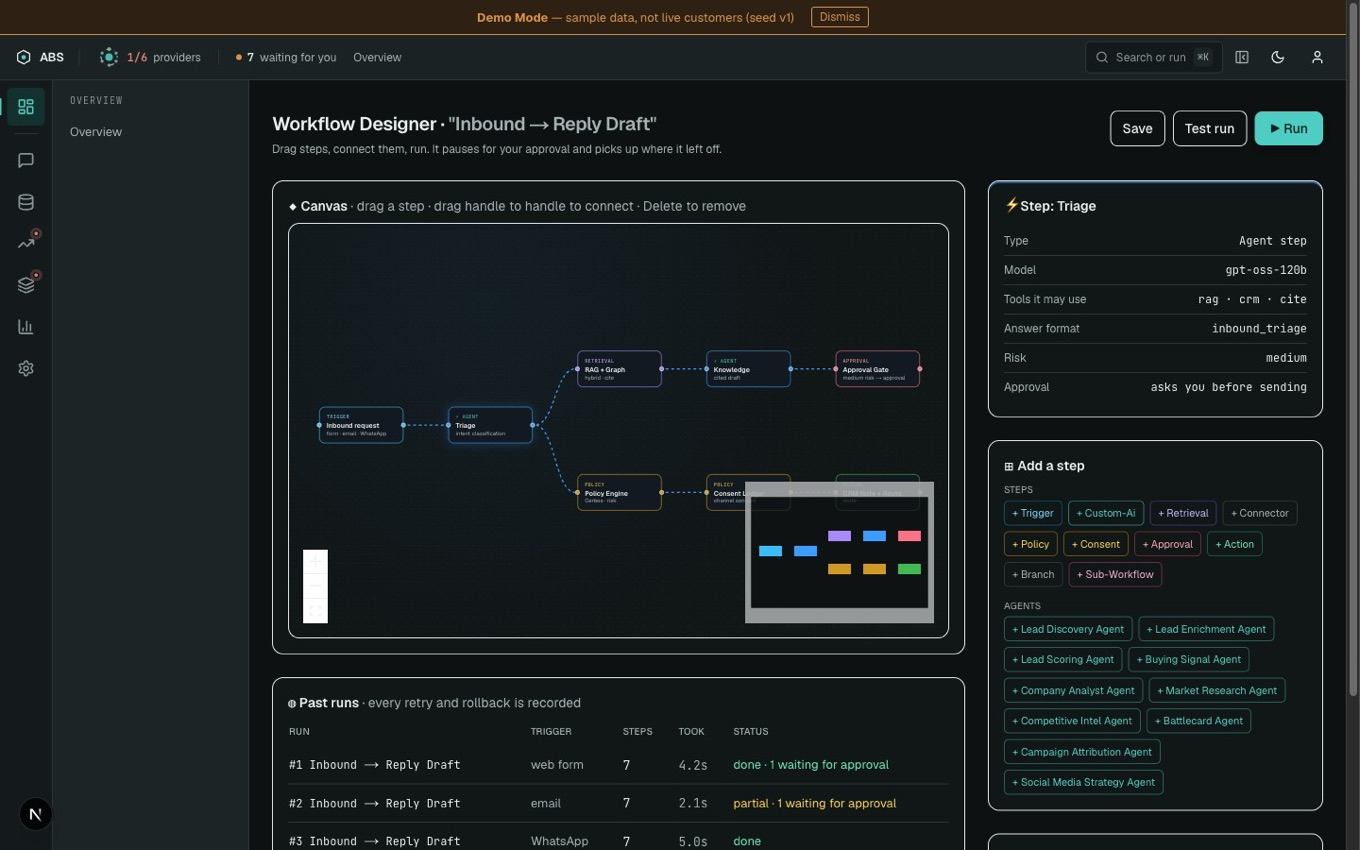Add a Custom-AI step
Screen dimensions: 1360x850
(x=1105, y=513)
